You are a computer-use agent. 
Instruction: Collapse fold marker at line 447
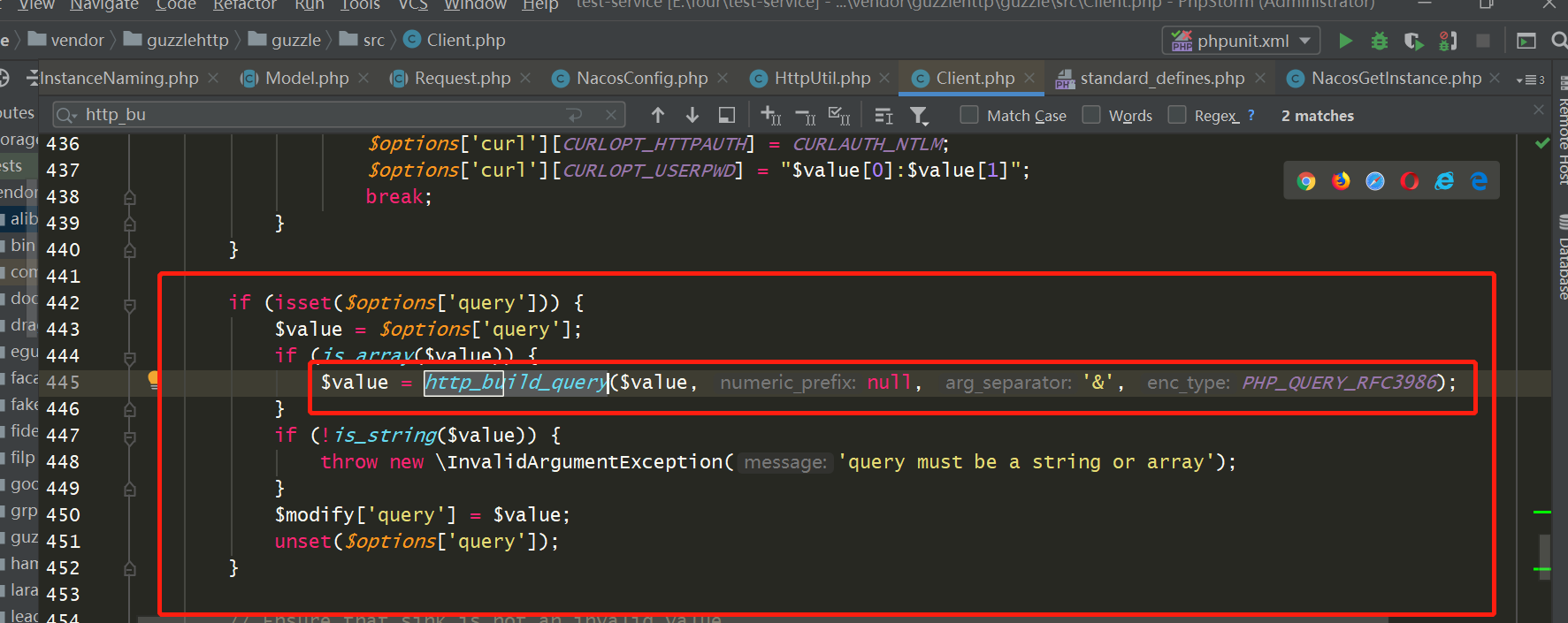[x=130, y=437]
